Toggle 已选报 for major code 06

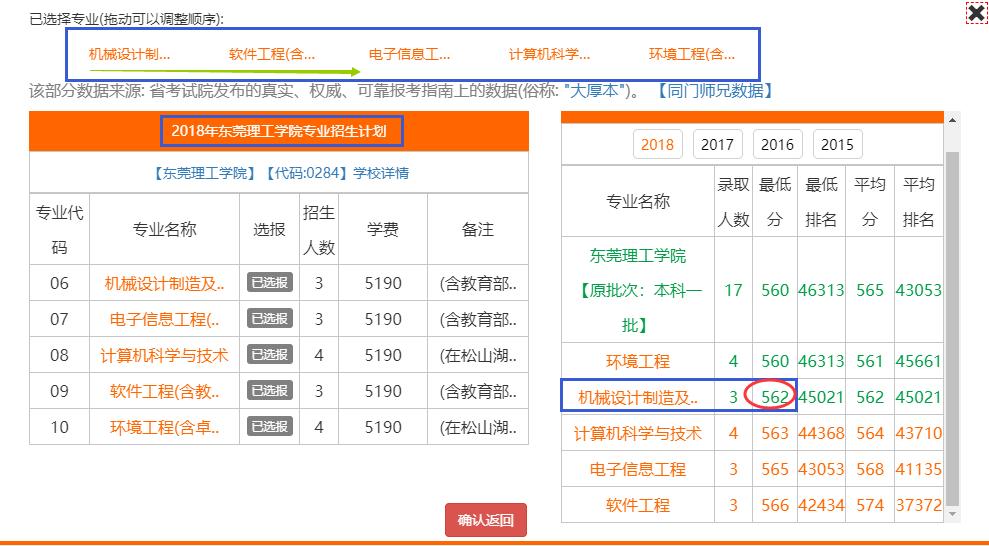269,282
